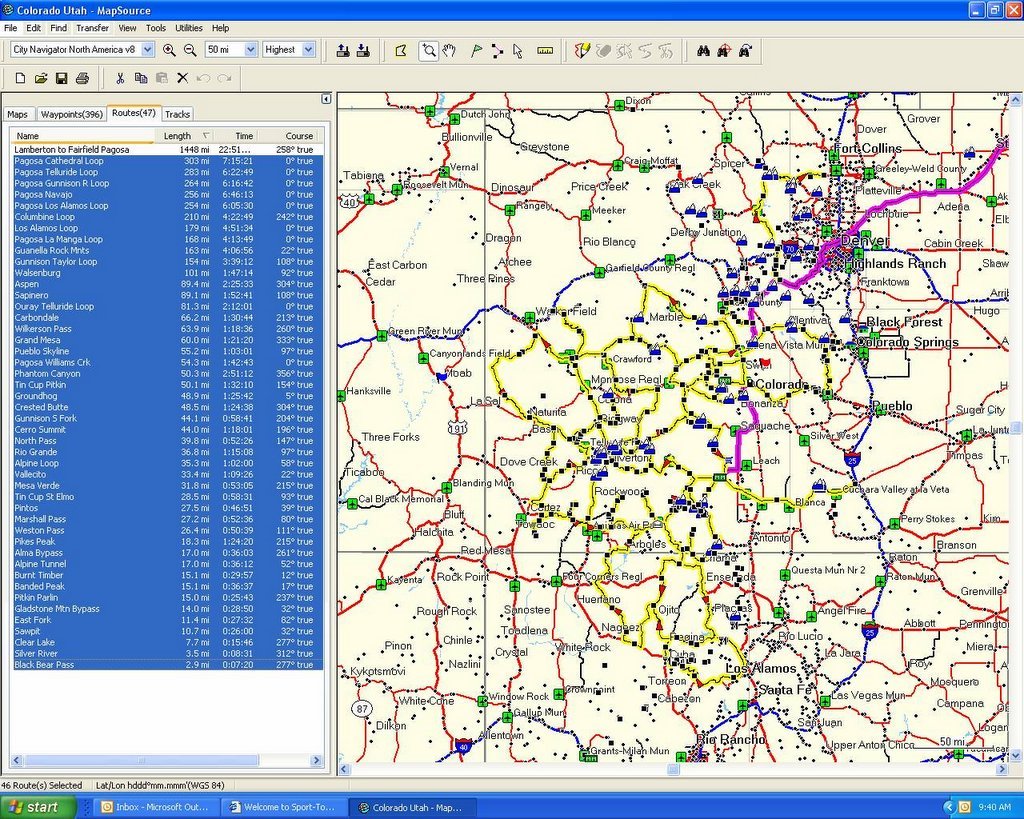Open the Find menu
1024x819 pixels.
click(58, 28)
